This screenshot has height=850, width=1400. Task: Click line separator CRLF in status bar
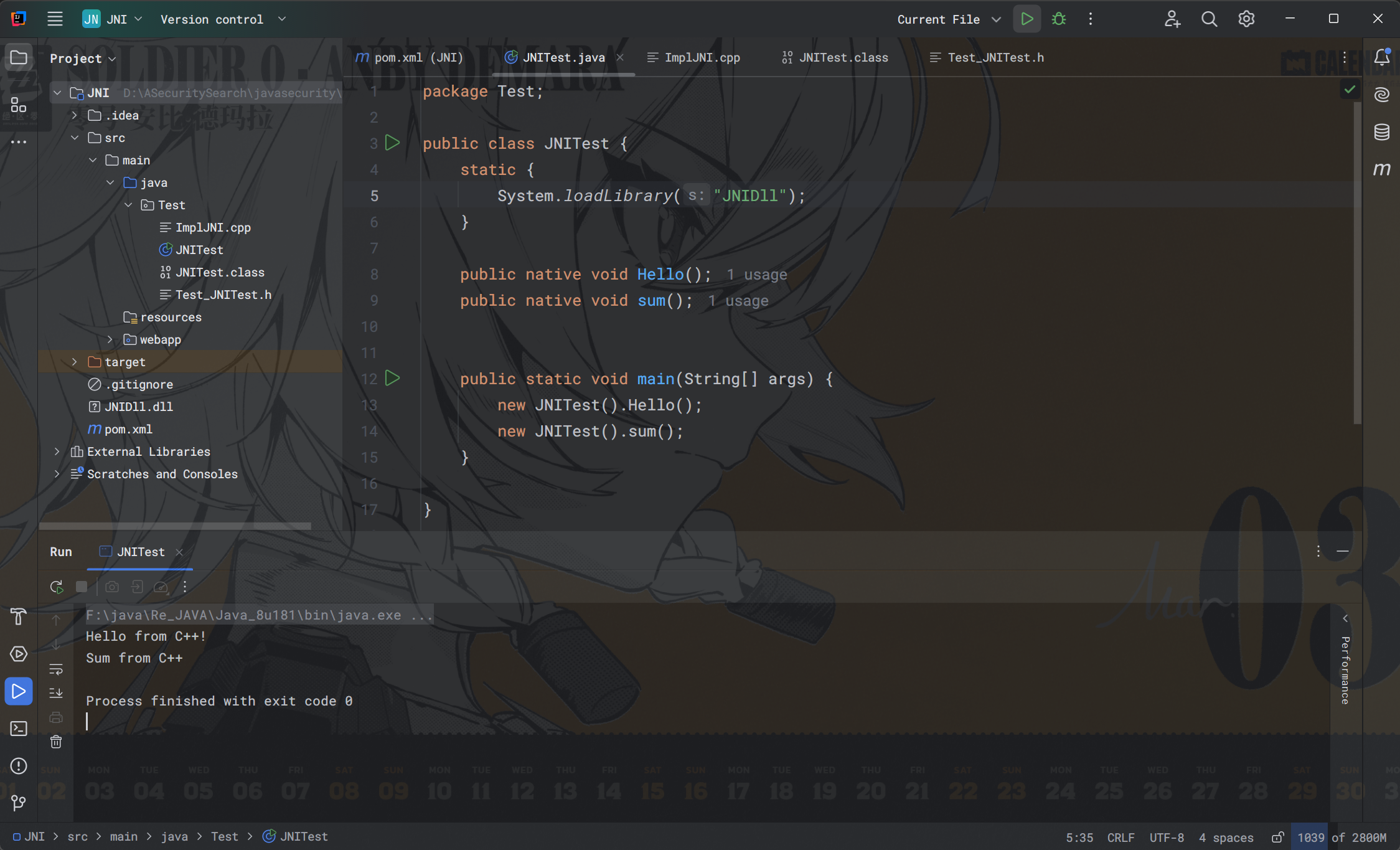[x=1120, y=838]
